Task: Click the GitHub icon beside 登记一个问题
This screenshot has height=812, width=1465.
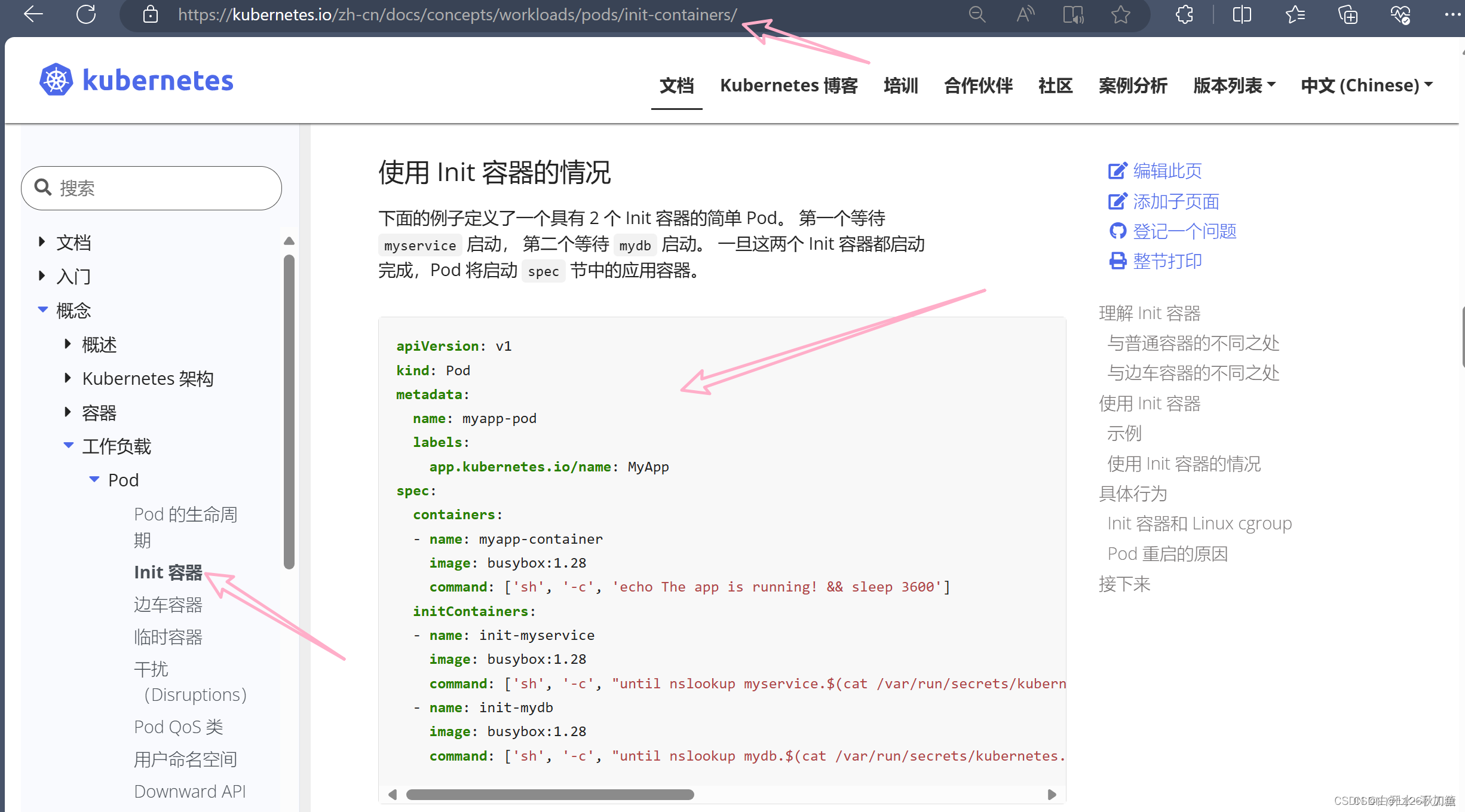Action: tap(1117, 231)
